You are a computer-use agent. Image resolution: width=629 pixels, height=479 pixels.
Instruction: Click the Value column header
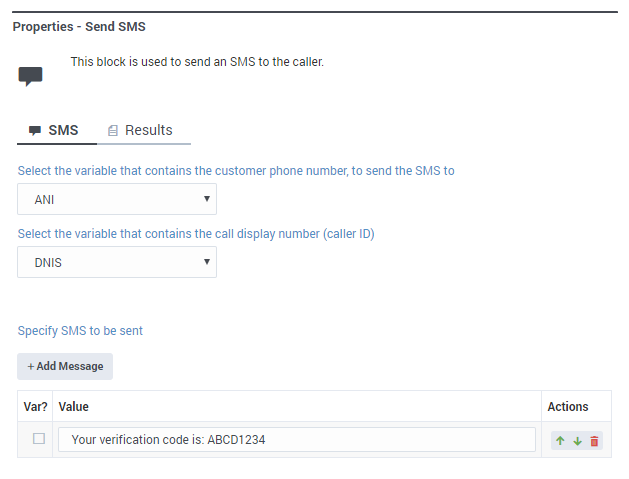pos(74,406)
